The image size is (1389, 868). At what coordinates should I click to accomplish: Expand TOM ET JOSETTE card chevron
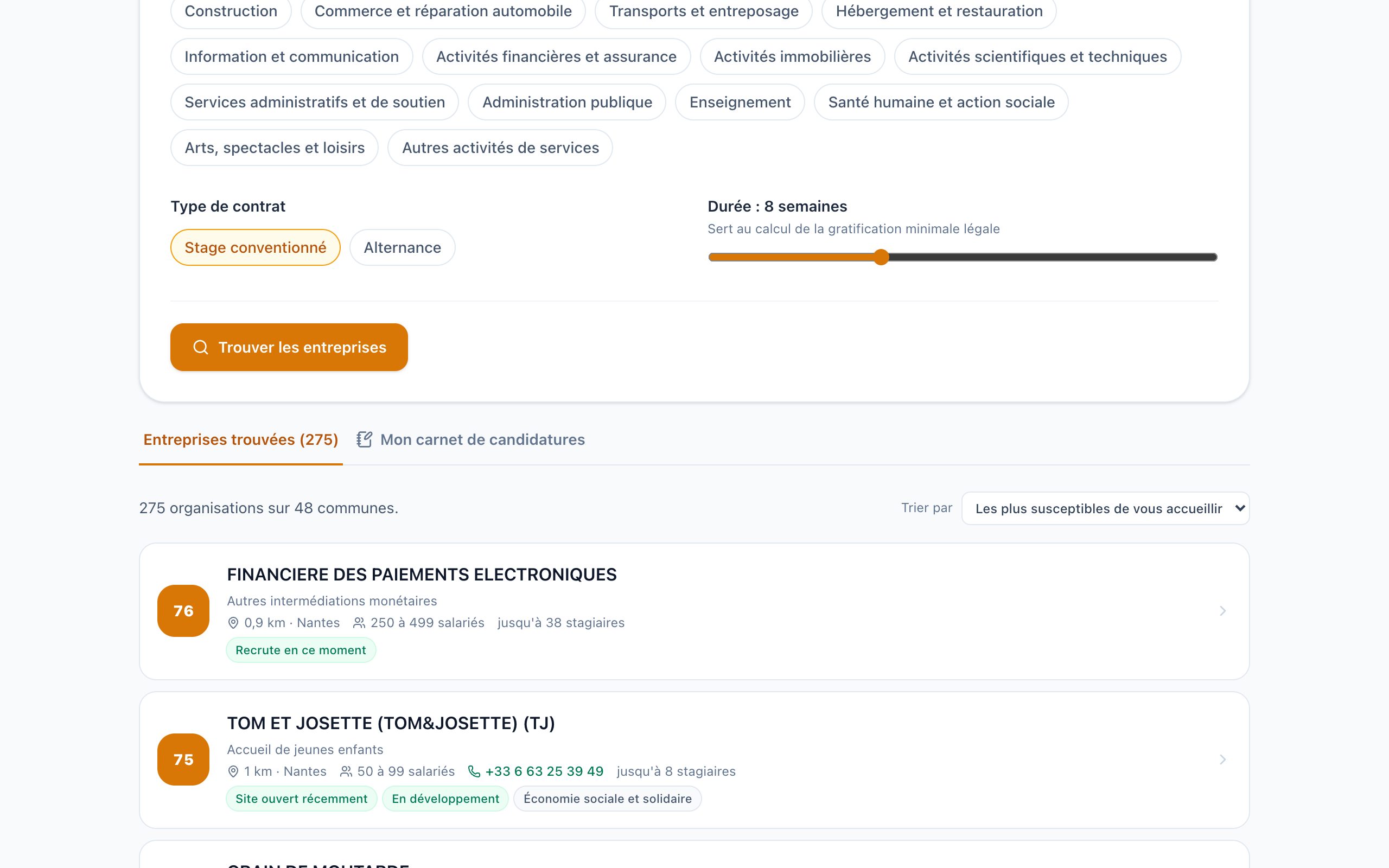click(x=1222, y=759)
